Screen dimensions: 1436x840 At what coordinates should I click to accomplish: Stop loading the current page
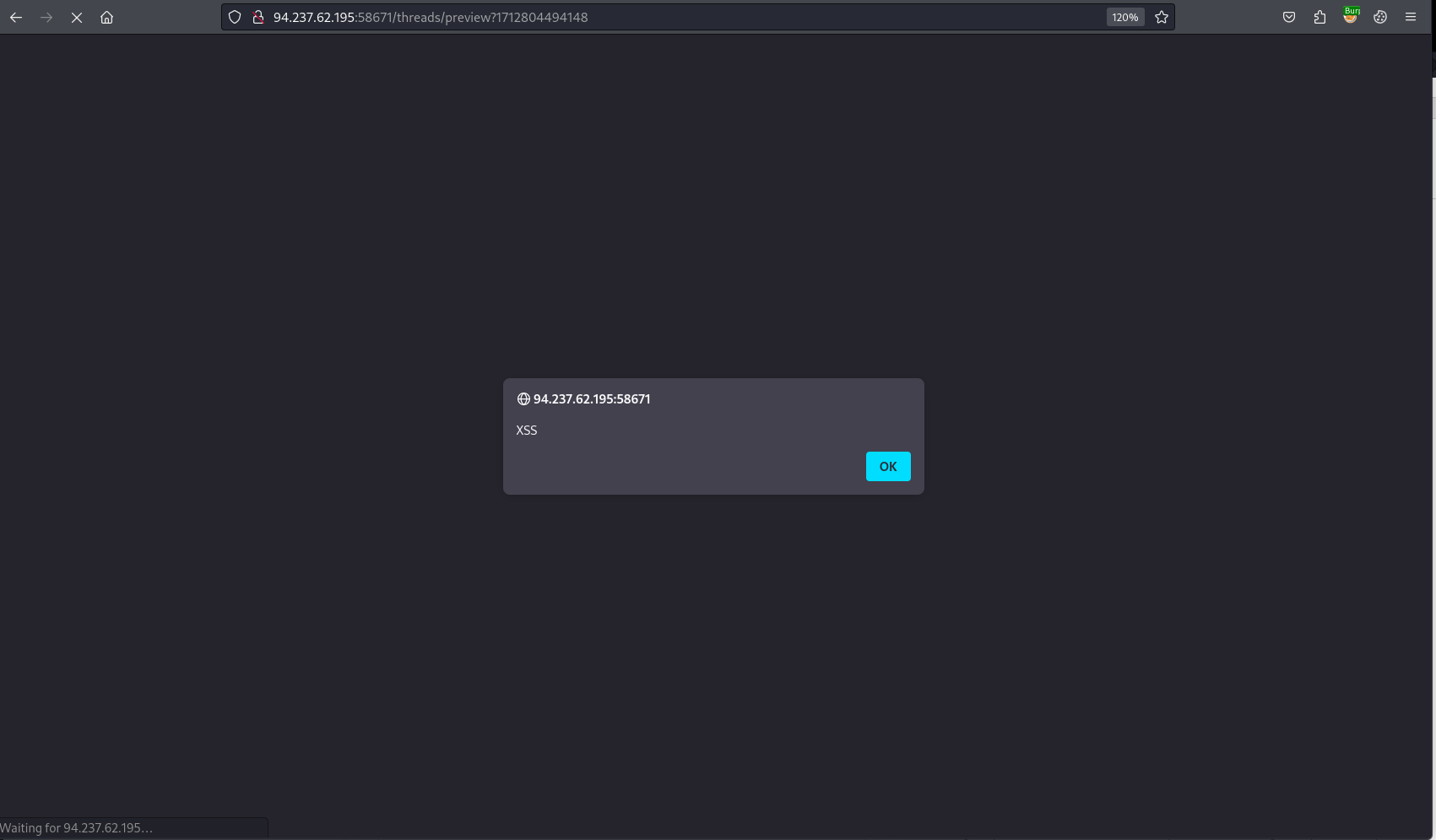point(77,17)
